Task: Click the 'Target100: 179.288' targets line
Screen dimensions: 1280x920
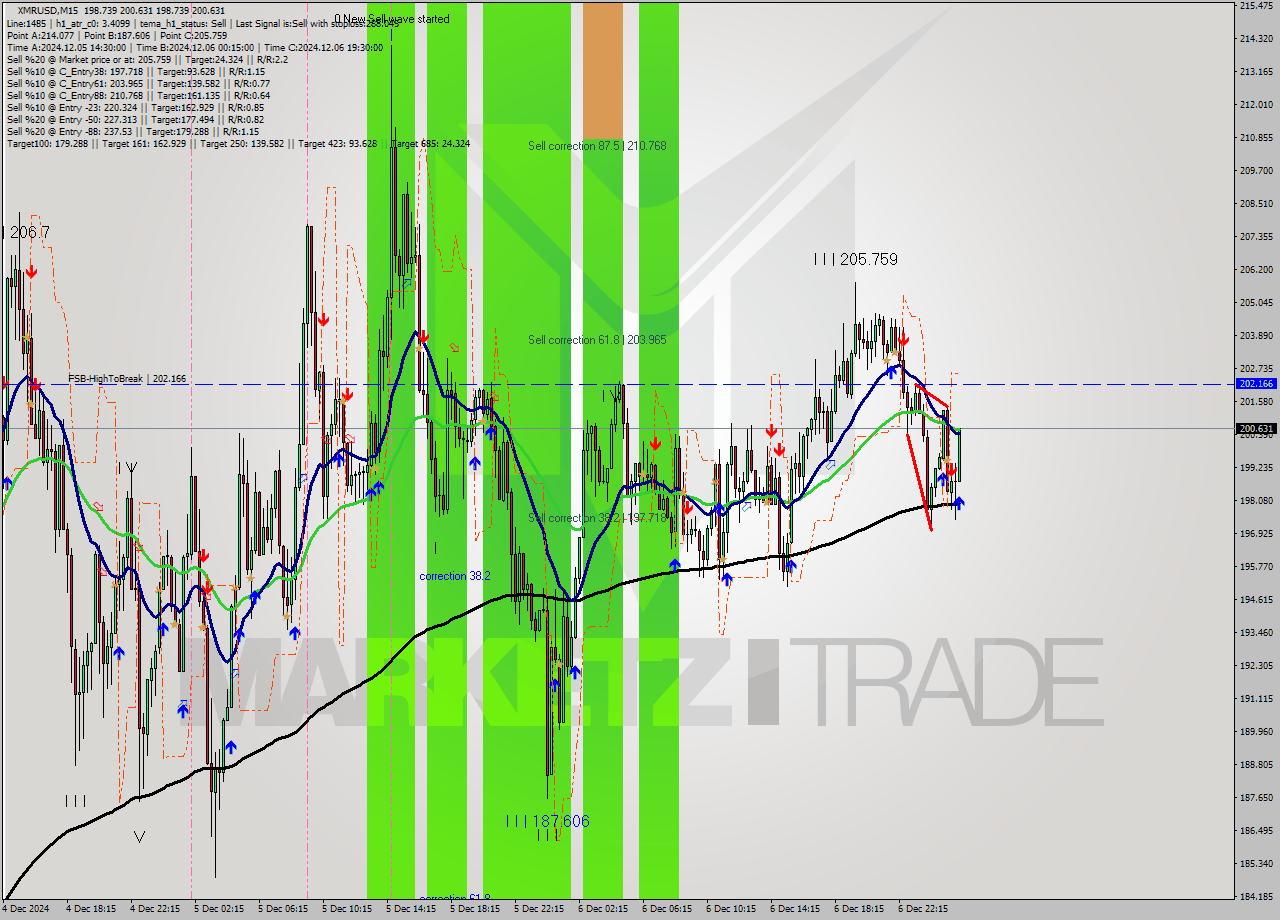Action: point(238,144)
